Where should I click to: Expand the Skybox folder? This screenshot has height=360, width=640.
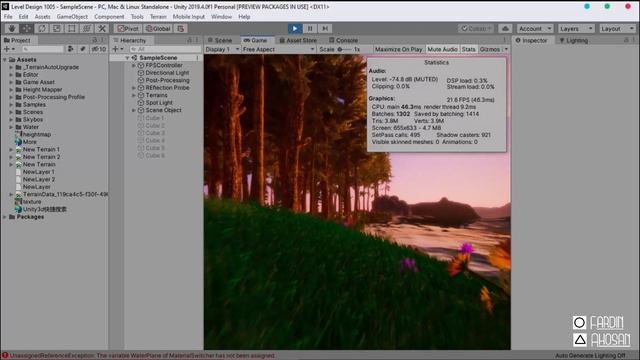coord(11,120)
